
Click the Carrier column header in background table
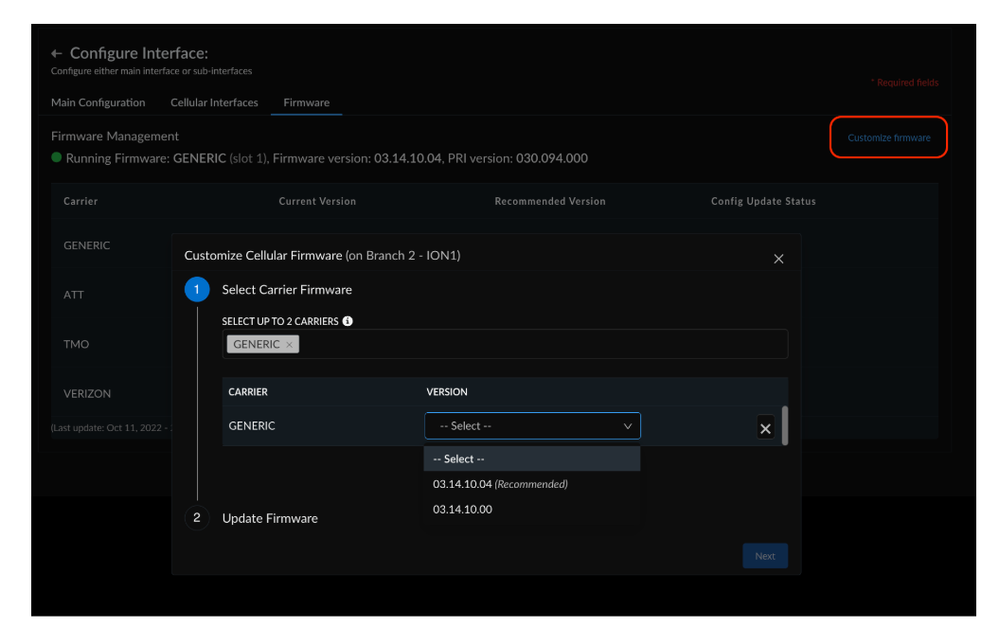point(80,201)
